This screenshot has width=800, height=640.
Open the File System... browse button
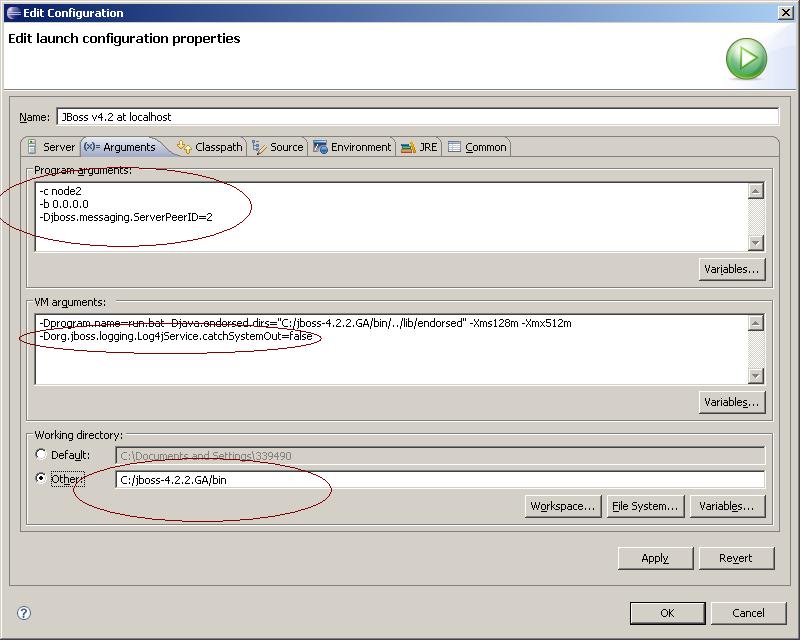coord(645,506)
